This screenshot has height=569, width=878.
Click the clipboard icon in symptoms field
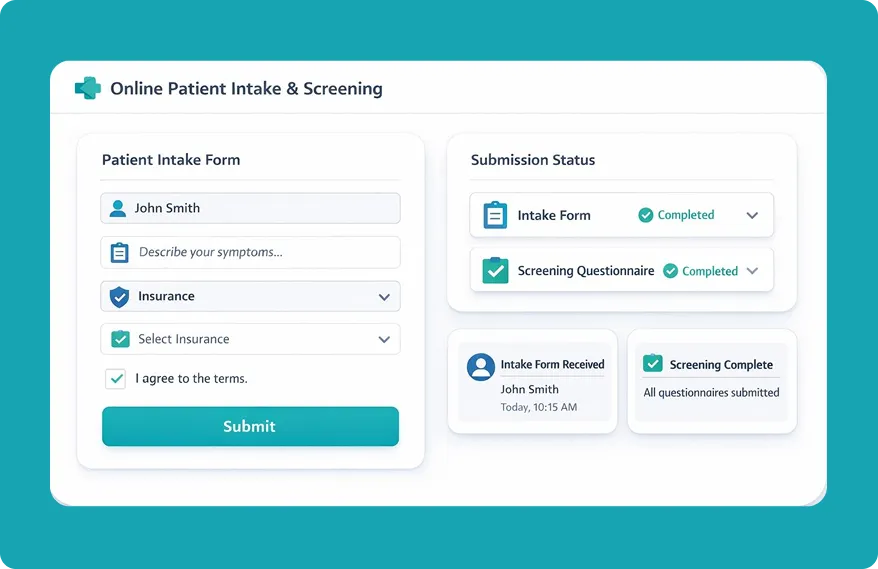coord(119,252)
